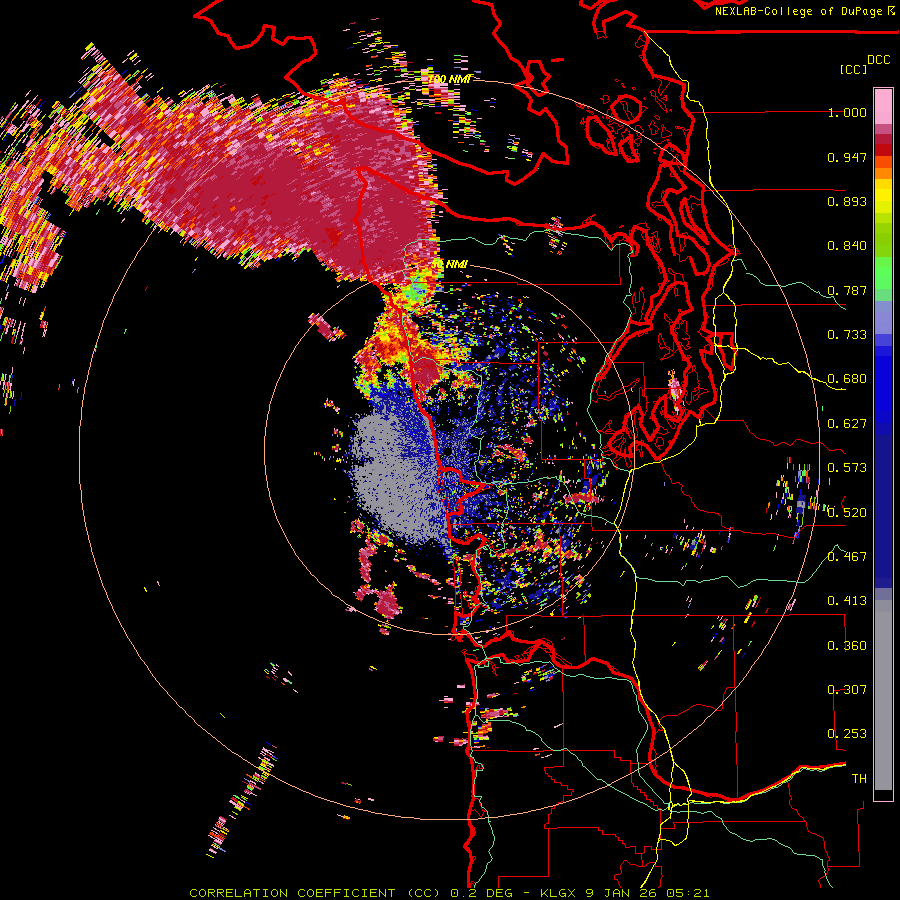This screenshot has height=900, width=900.
Task: Pick the yellow color bar segment
Action: coord(883,196)
